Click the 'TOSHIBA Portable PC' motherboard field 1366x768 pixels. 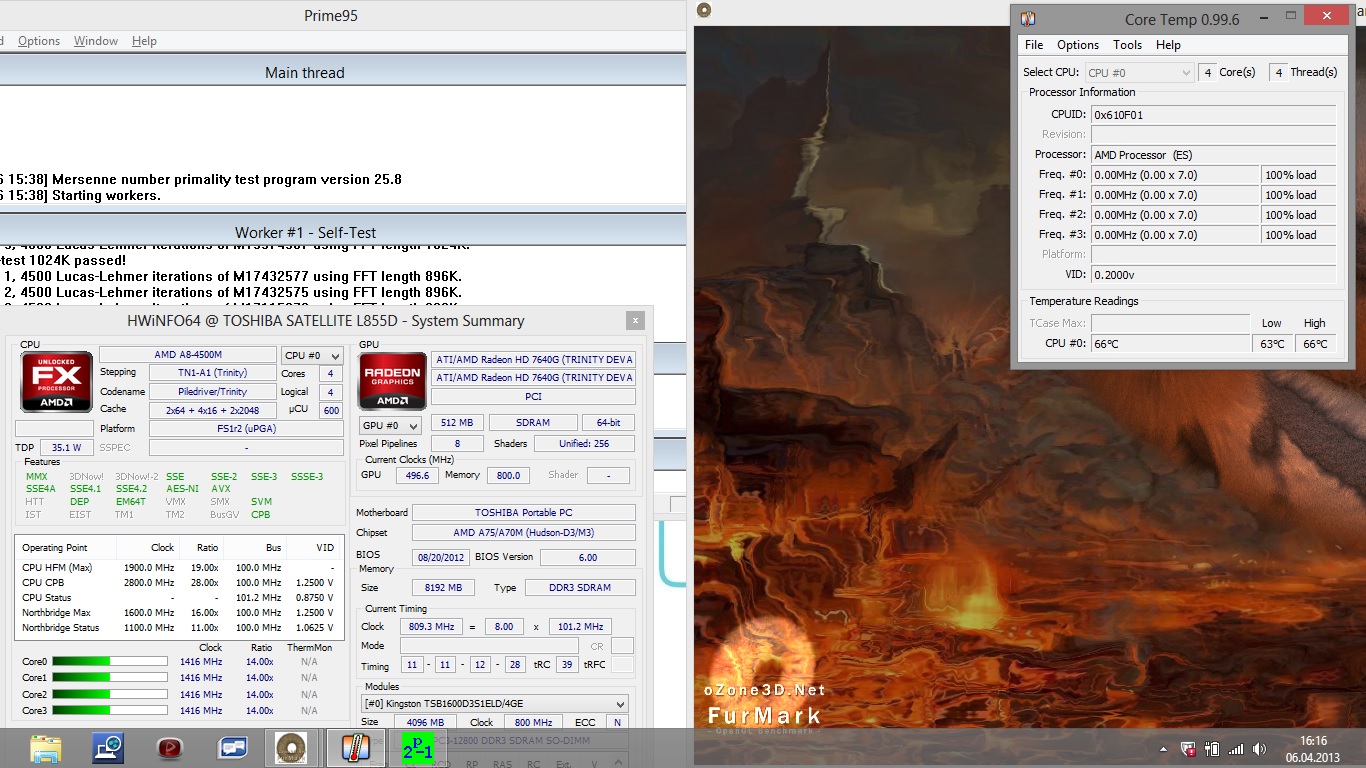(x=524, y=513)
